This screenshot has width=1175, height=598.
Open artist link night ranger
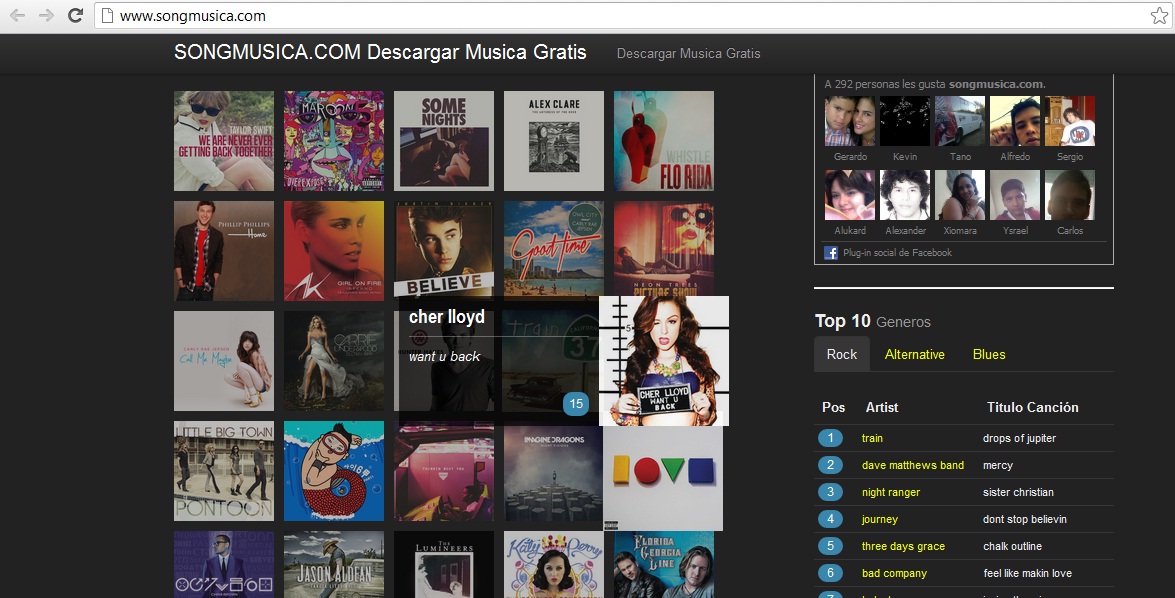pos(891,492)
